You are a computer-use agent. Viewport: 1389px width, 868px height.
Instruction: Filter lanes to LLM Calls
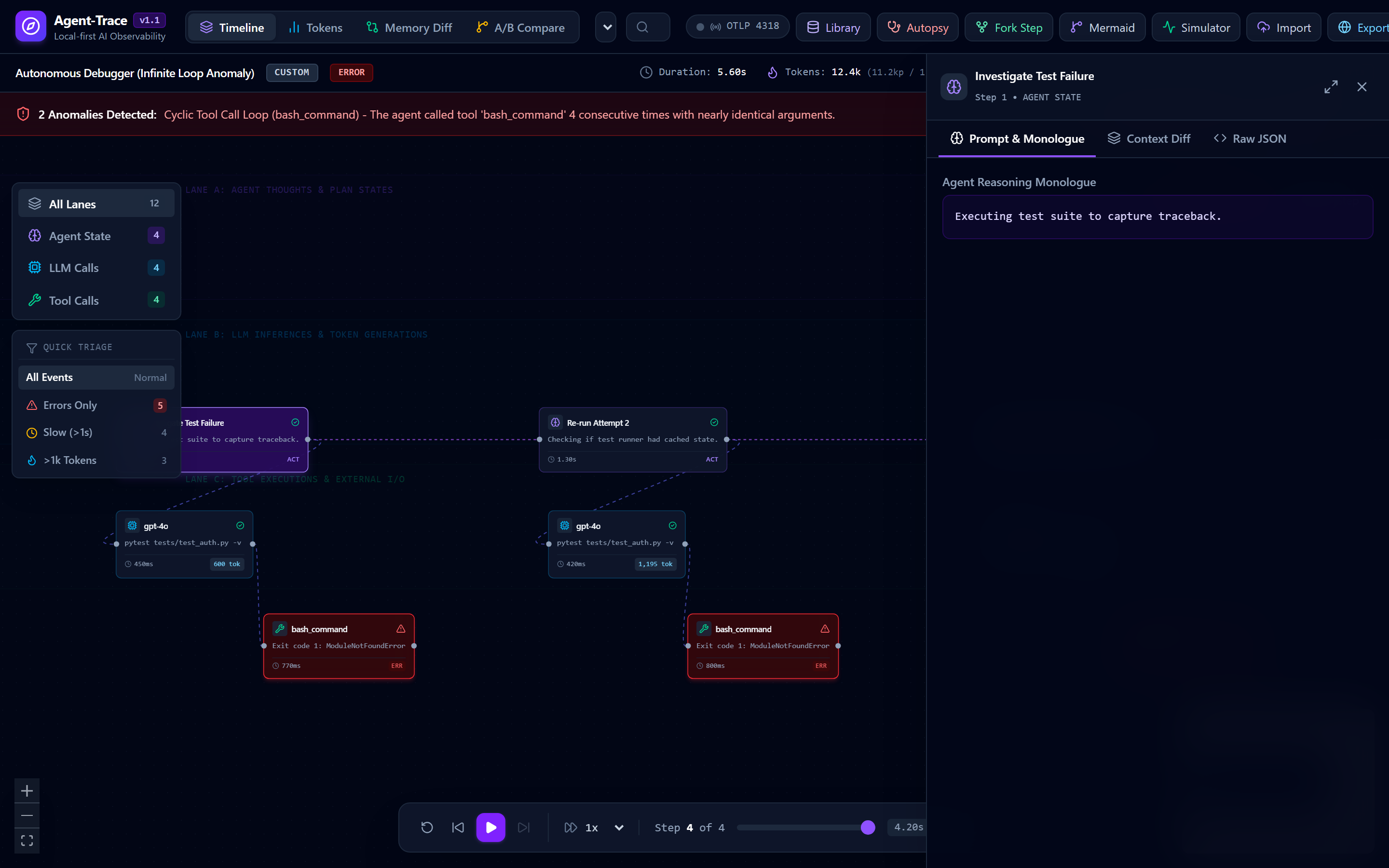(x=96, y=268)
